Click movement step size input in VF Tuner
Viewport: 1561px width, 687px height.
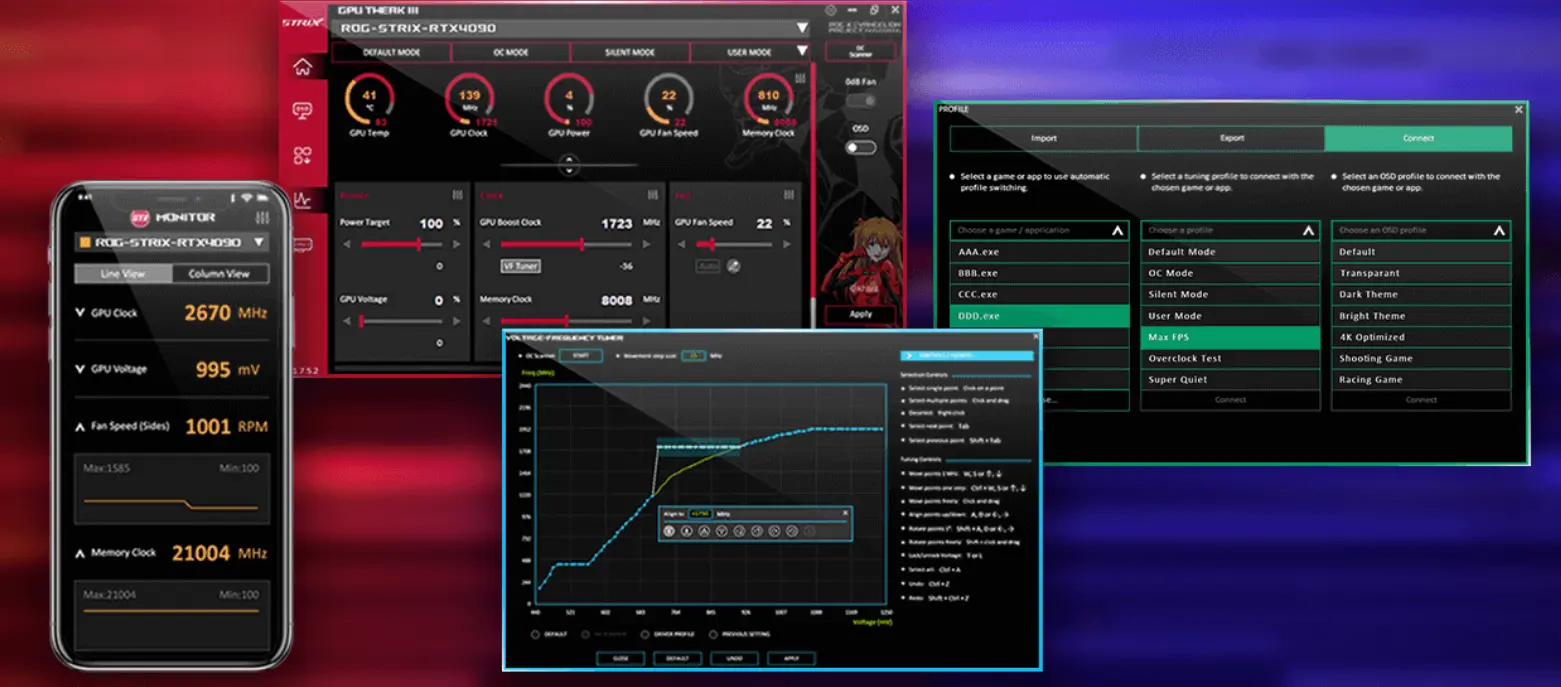click(x=693, y=355)
